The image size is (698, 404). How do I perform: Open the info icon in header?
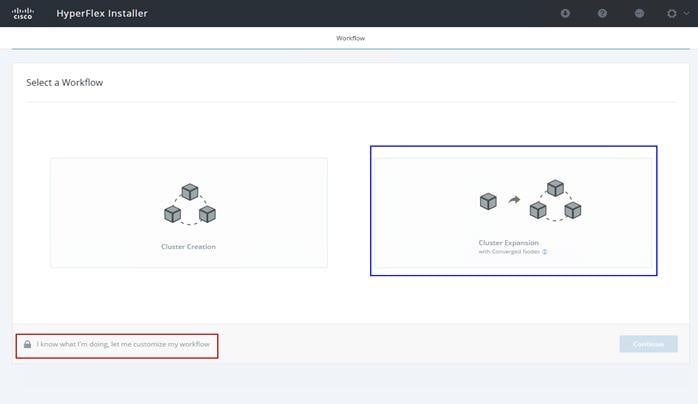point(565,13)
